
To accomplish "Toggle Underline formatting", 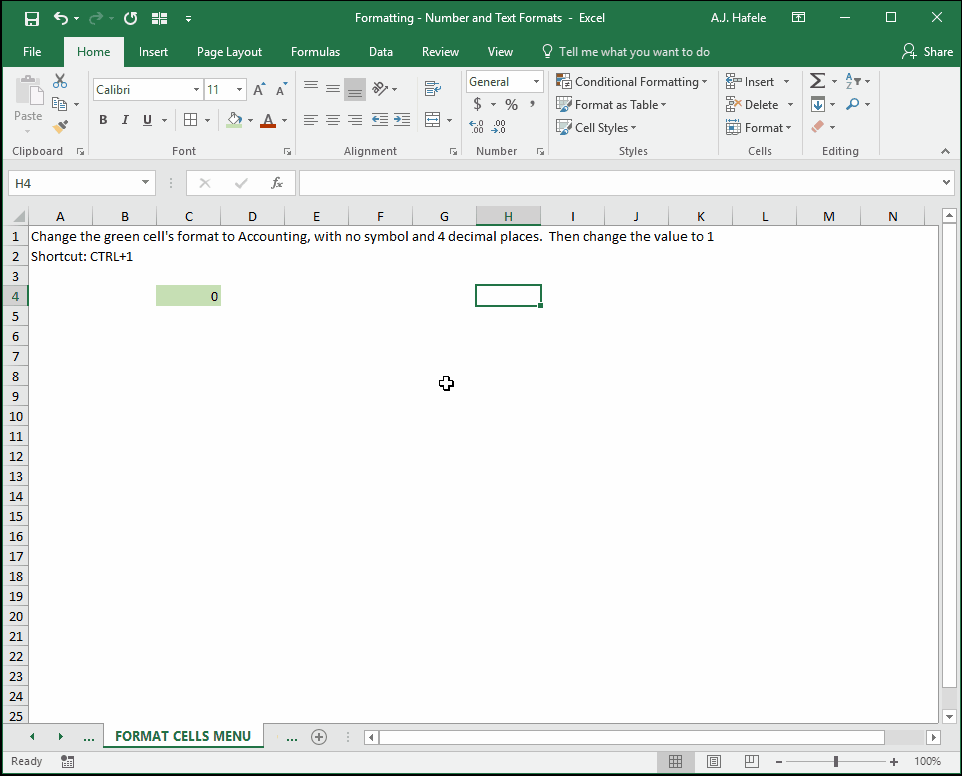I will point(147,120).
